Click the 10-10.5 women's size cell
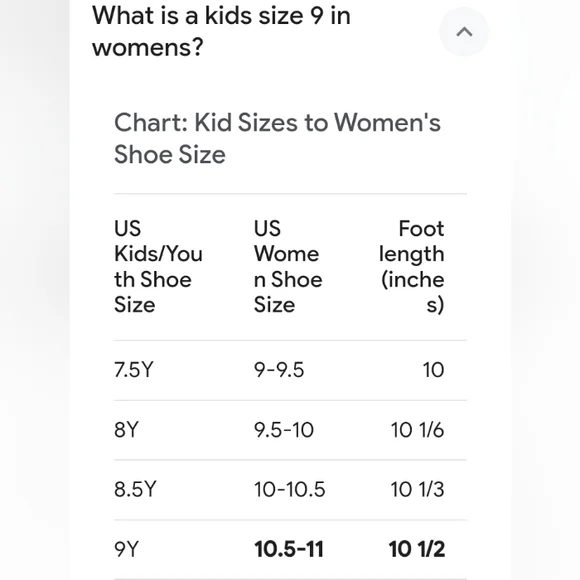The height and width of the screenshot is (580, 580). (x=289, y=489)
